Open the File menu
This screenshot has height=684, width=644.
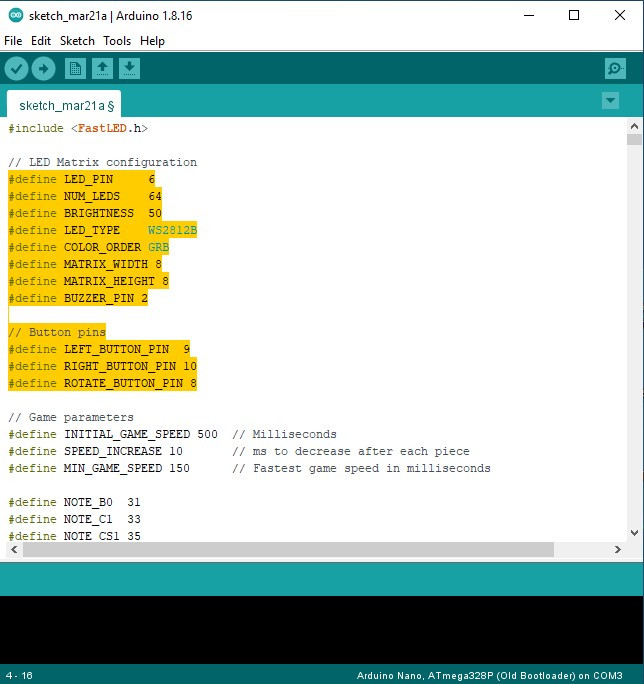click(13, 41)
